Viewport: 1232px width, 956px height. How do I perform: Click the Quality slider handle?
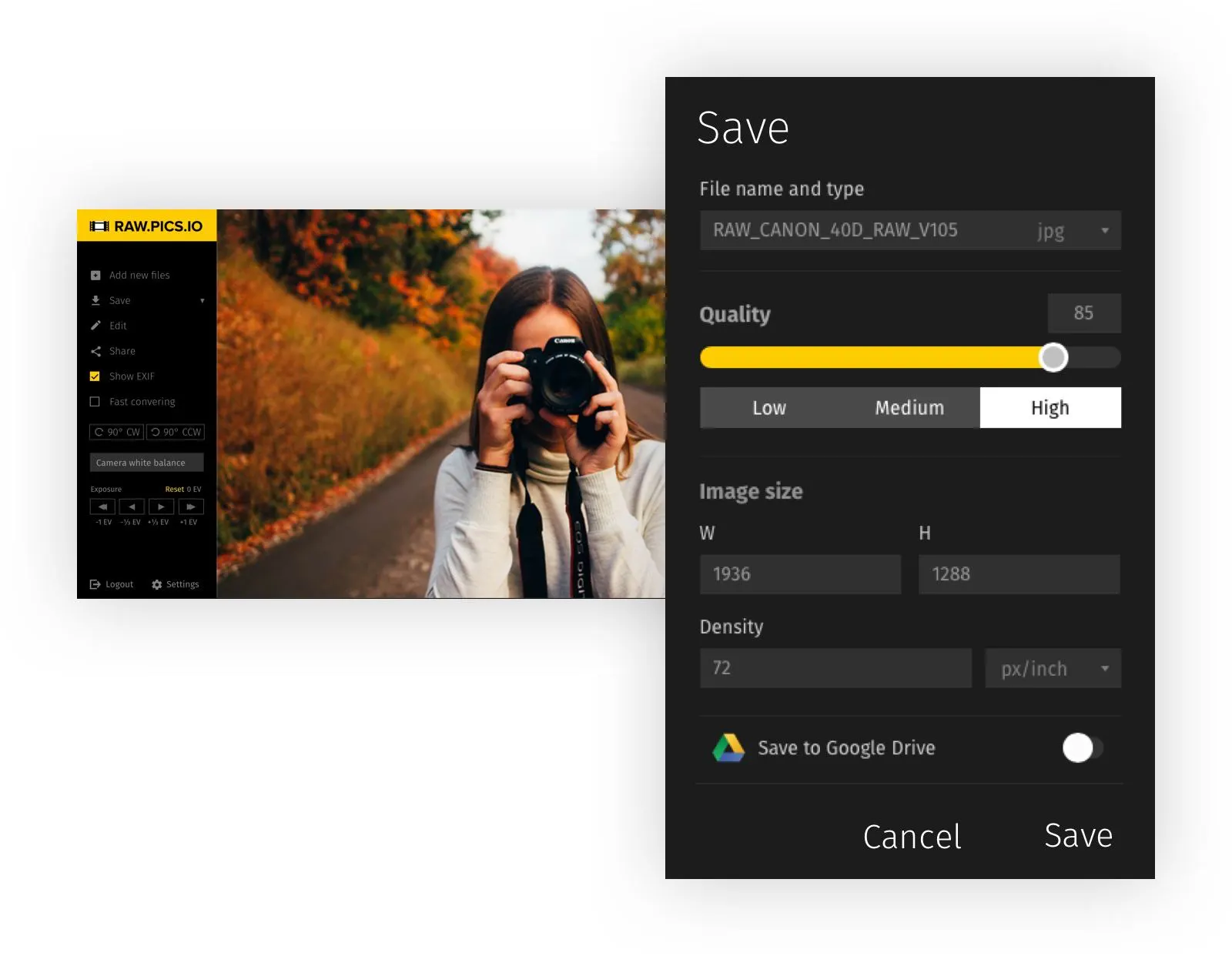coord(1053,357)
